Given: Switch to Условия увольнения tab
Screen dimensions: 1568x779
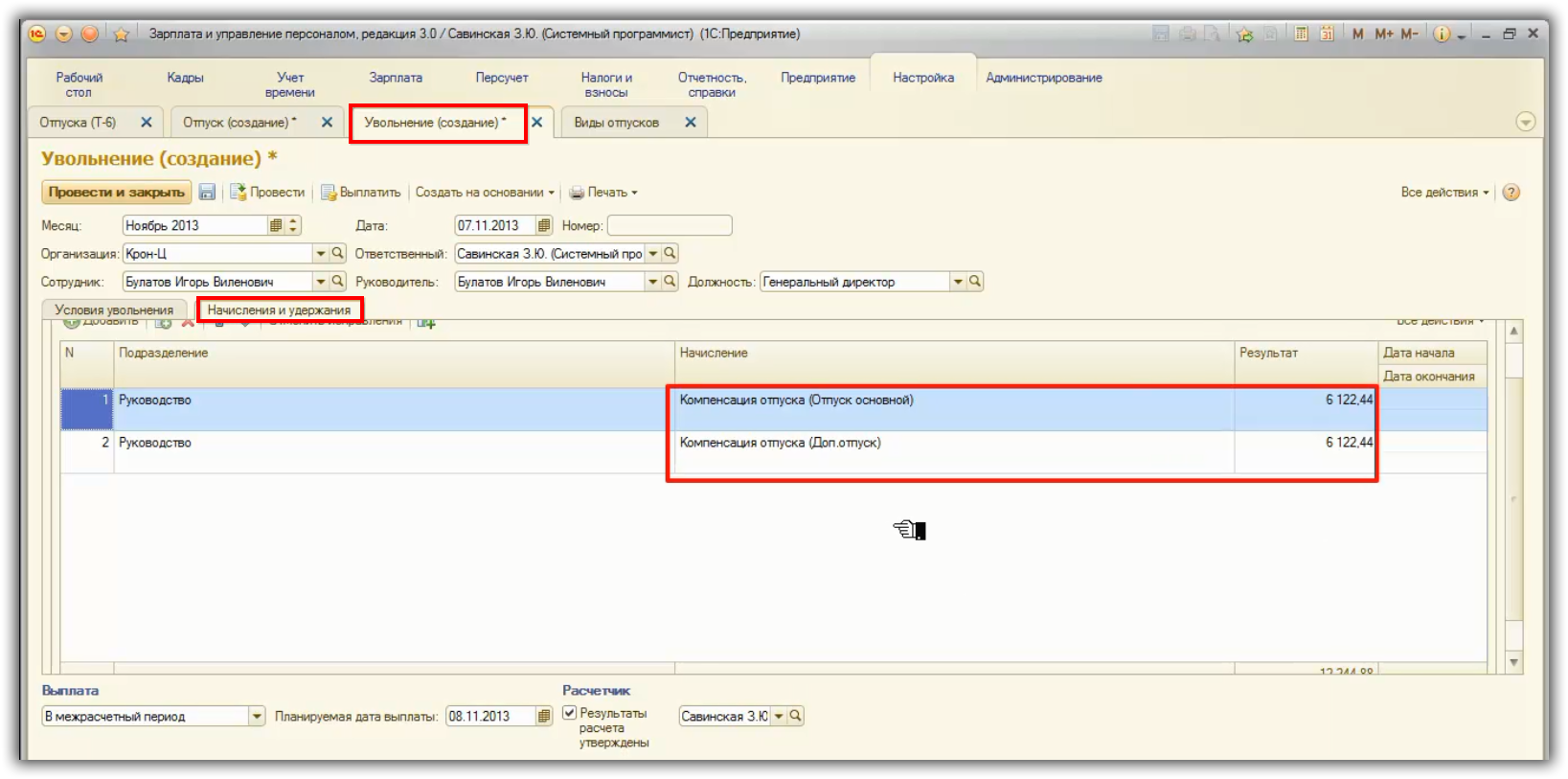Looking at the screenshot, I should click(x=114, y=309).
